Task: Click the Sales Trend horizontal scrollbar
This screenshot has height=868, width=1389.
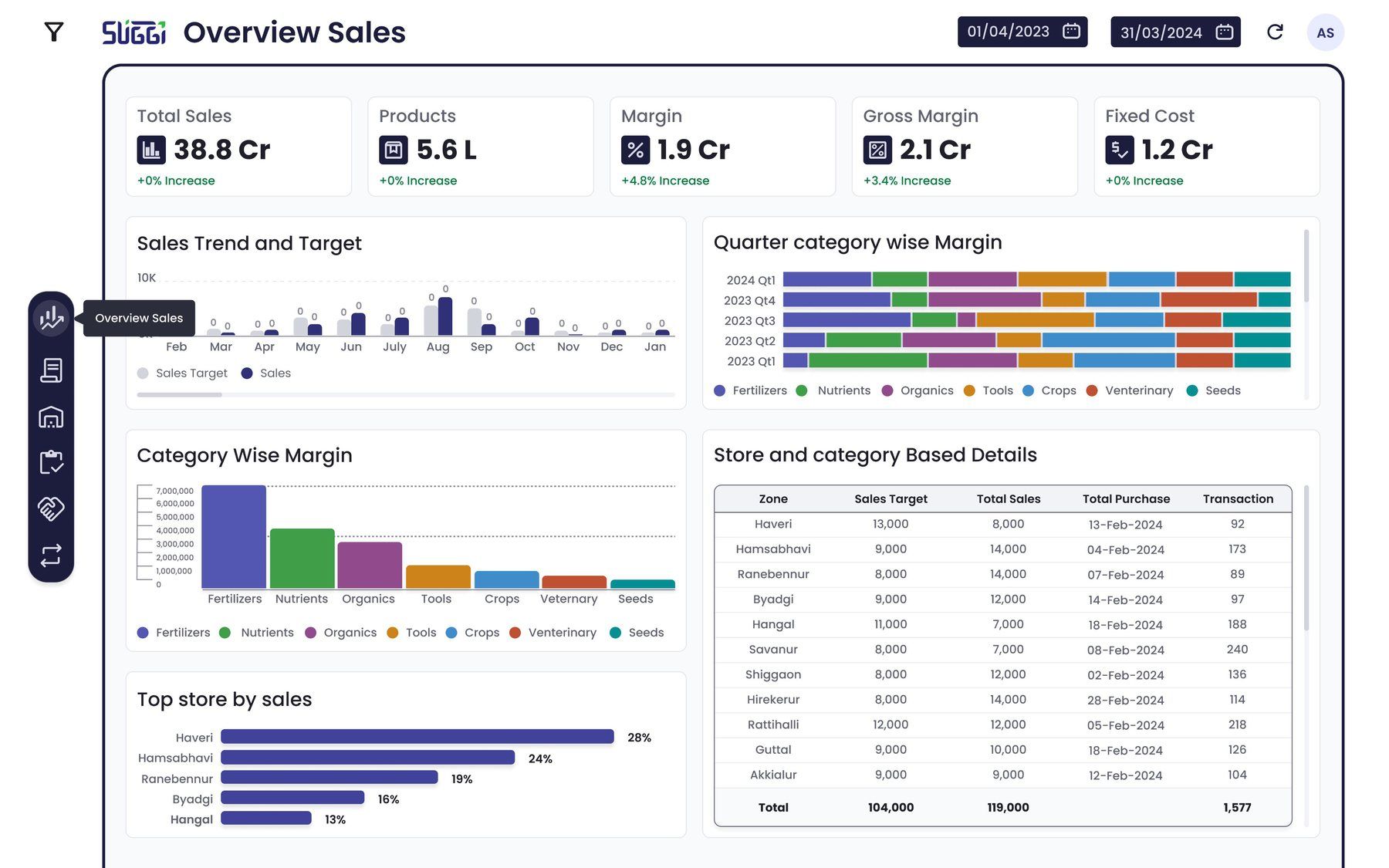Action: click(179, 395)
